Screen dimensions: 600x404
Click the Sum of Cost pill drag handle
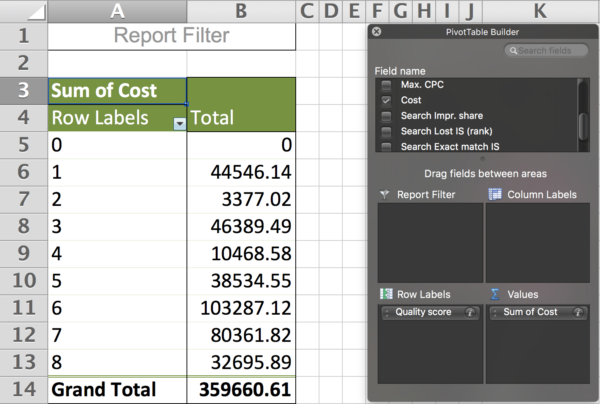click(x=495, y=313)
